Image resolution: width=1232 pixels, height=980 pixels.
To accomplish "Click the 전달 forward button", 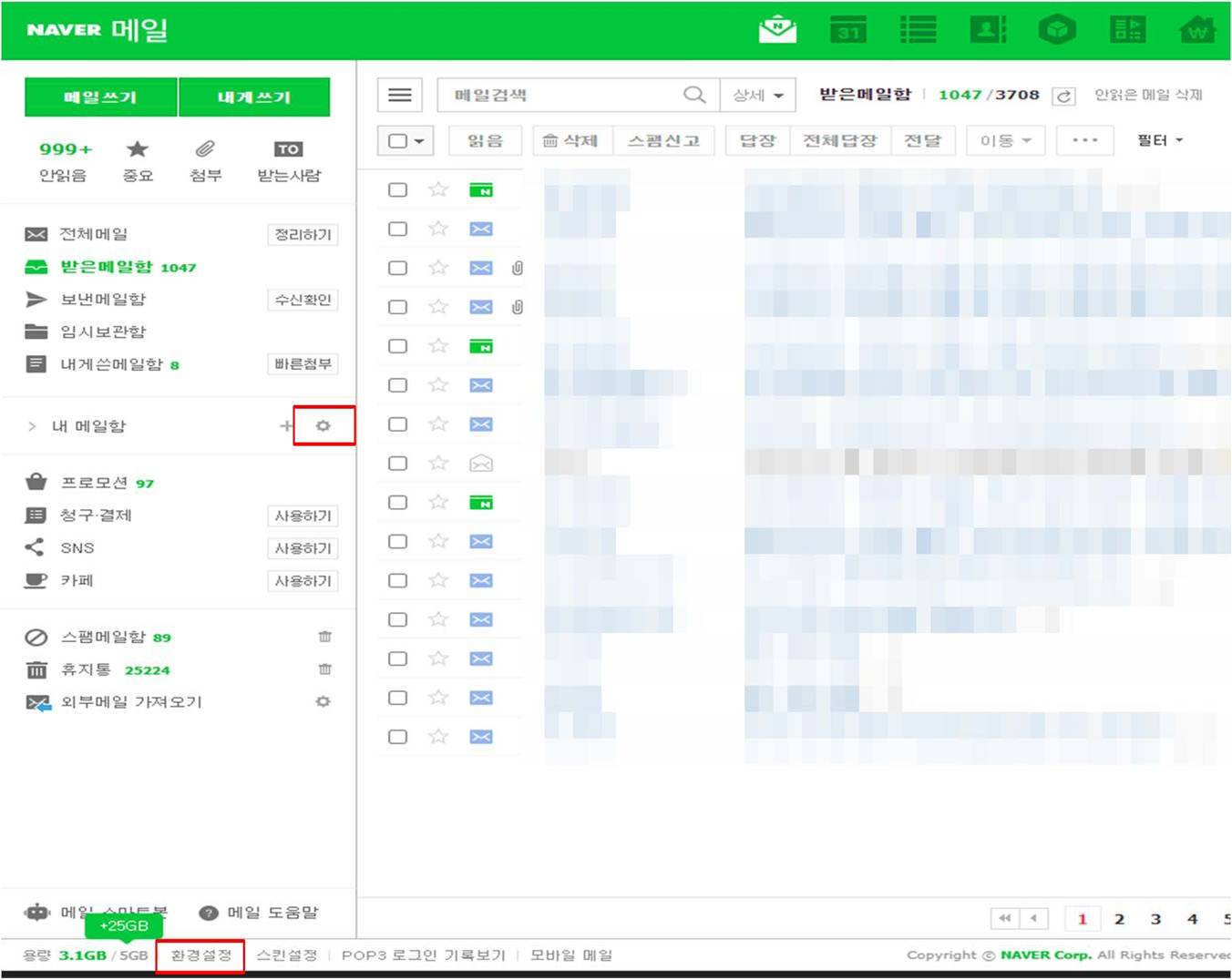I will (922, 140).
